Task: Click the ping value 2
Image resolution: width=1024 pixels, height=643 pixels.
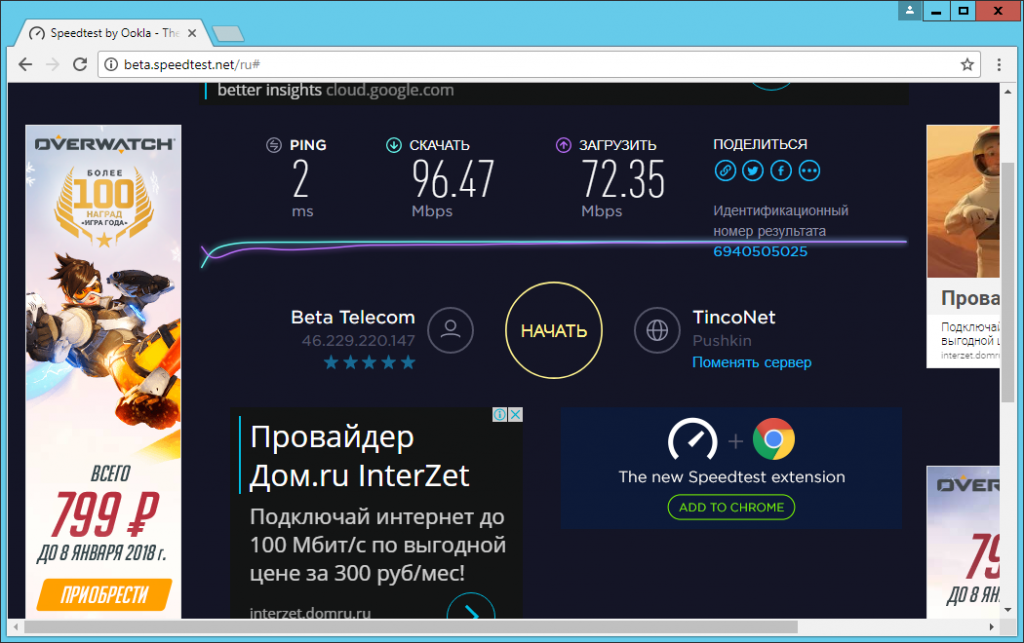Action: (x=300, y=180)
